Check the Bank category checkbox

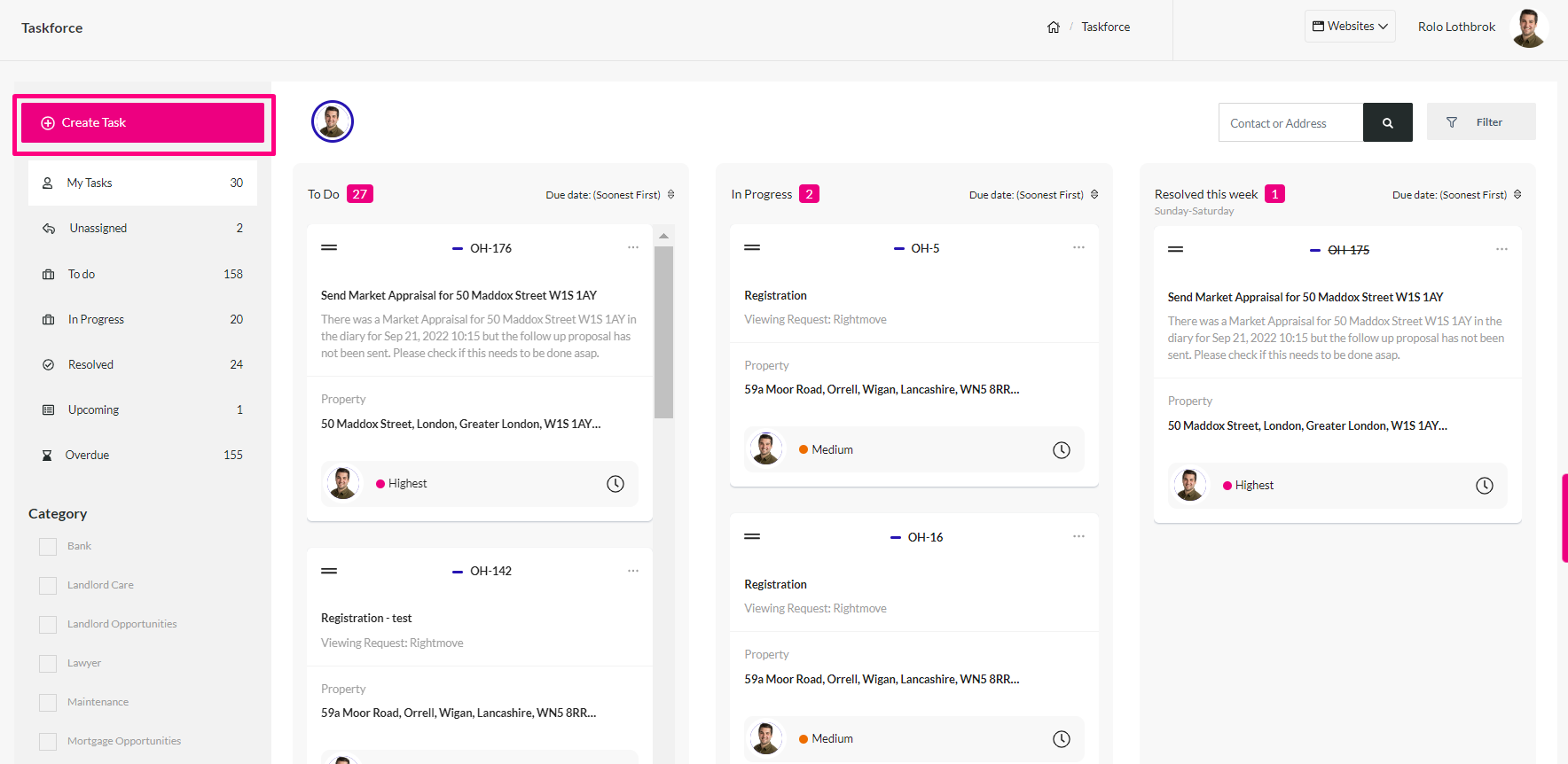[x=48, y=547]
